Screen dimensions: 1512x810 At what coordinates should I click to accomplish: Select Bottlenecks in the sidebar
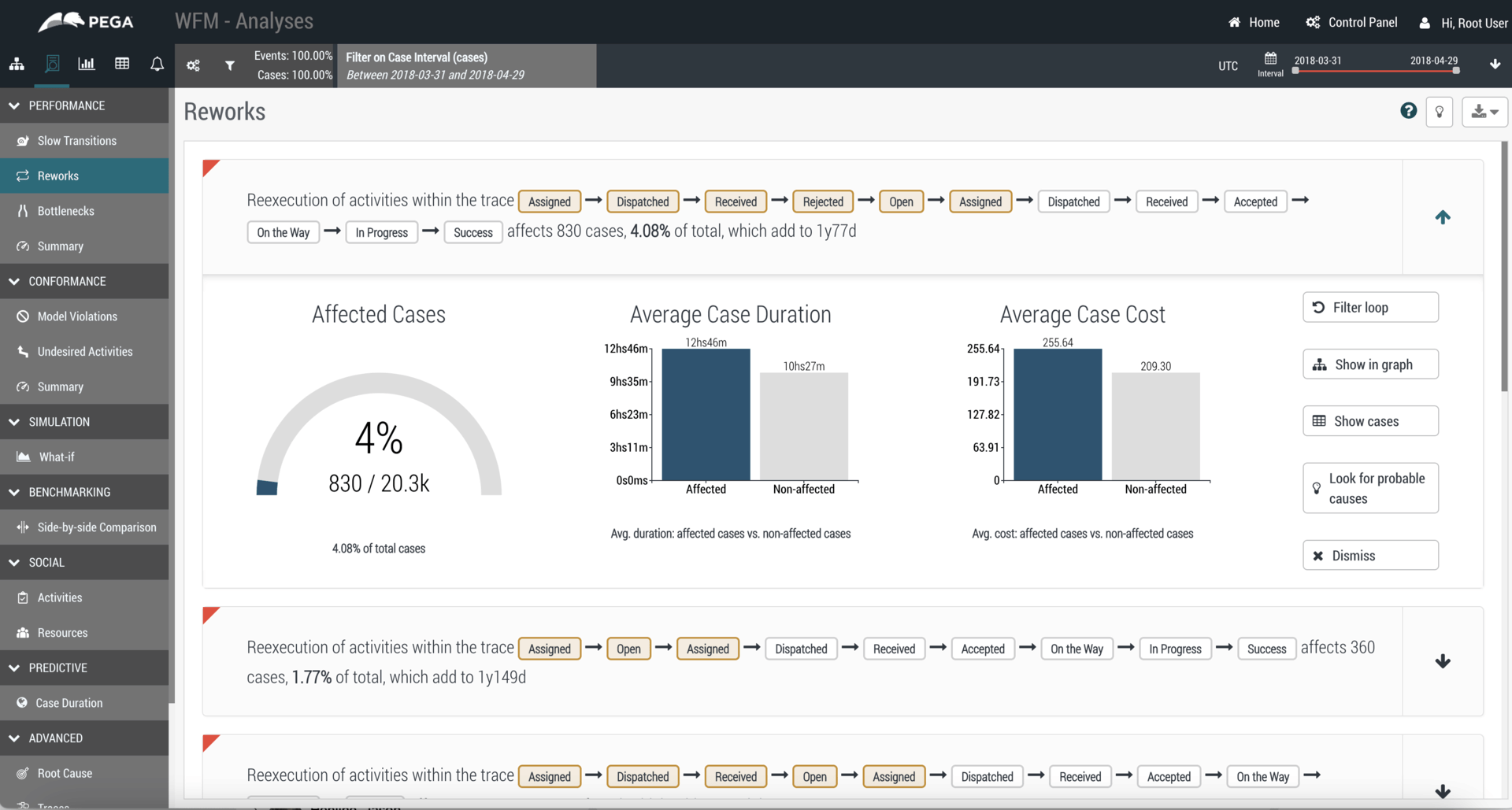pos(65,210)
